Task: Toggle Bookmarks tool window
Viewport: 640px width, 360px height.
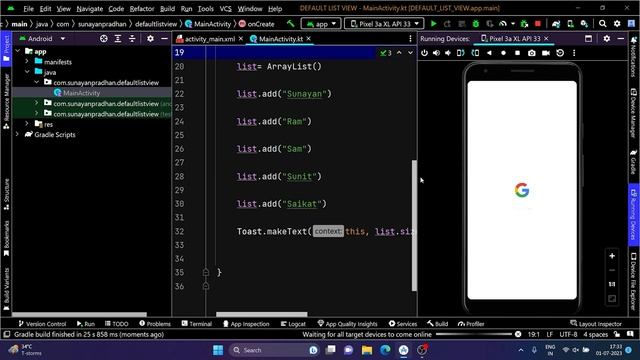Action: click(x=6, y=239)
